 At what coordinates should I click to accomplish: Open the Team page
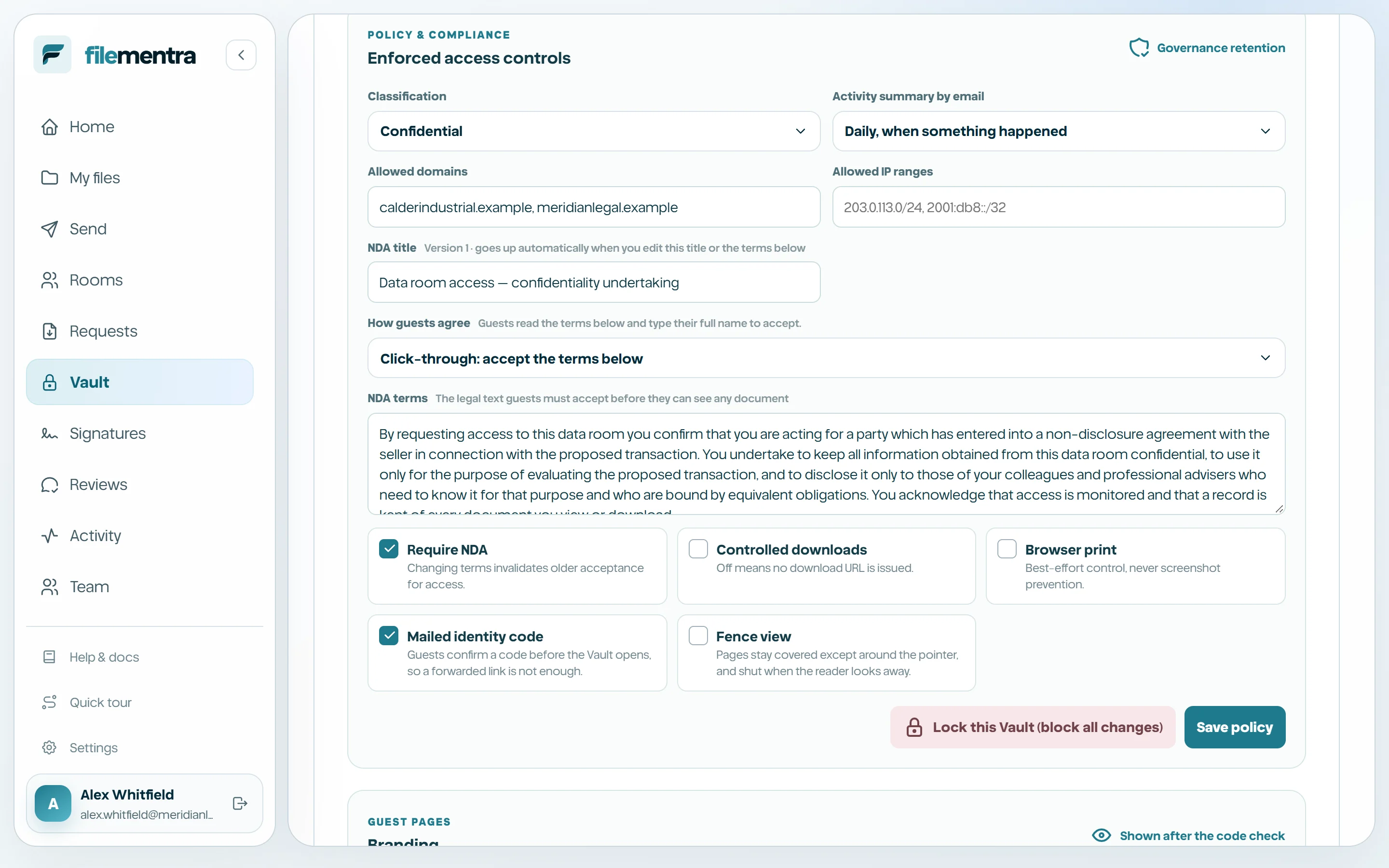coord(139,587)
